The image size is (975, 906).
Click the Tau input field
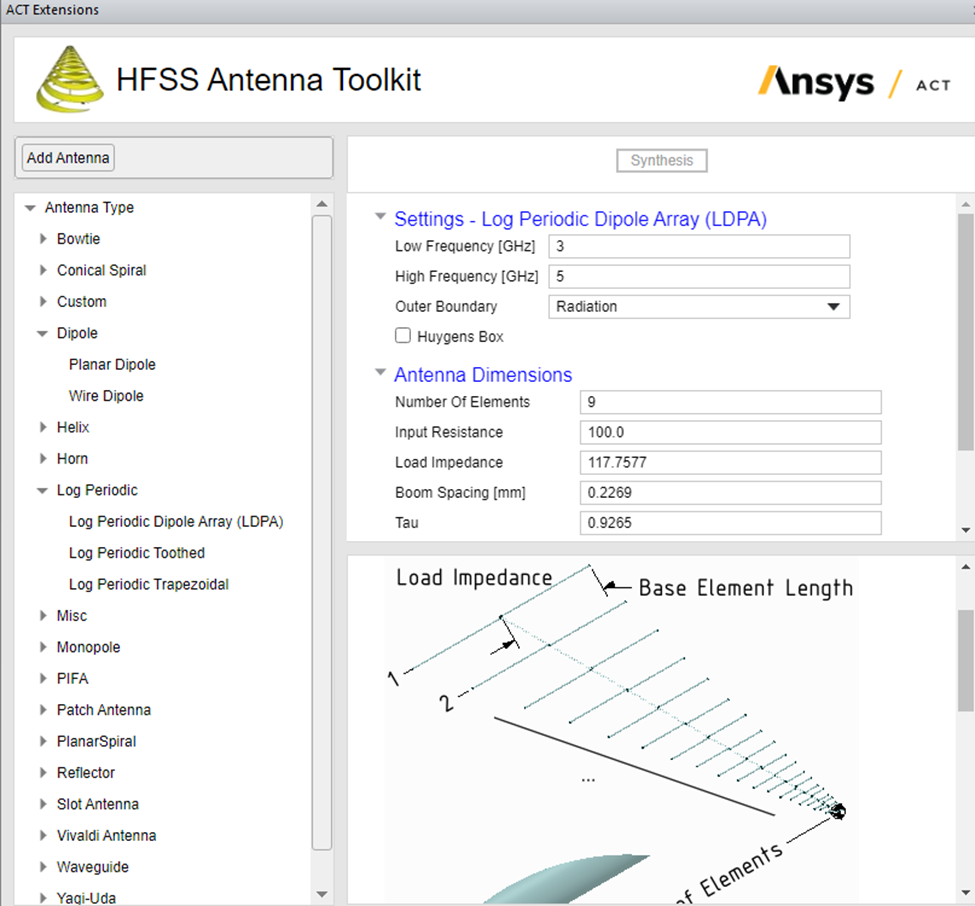point(730,522)
